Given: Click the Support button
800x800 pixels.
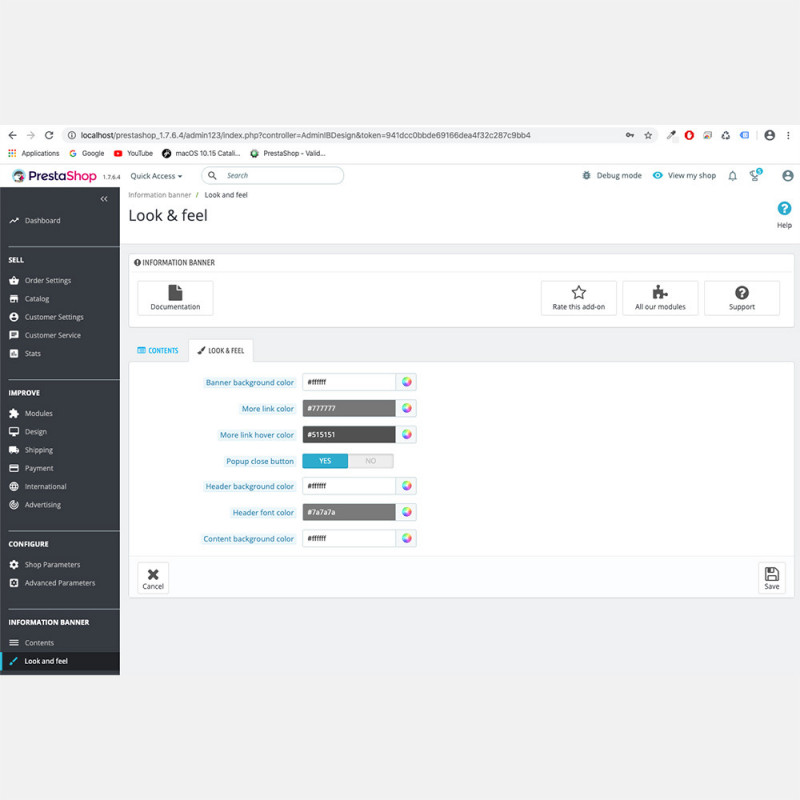Looking at the screenshot, I should pos(742,298).
